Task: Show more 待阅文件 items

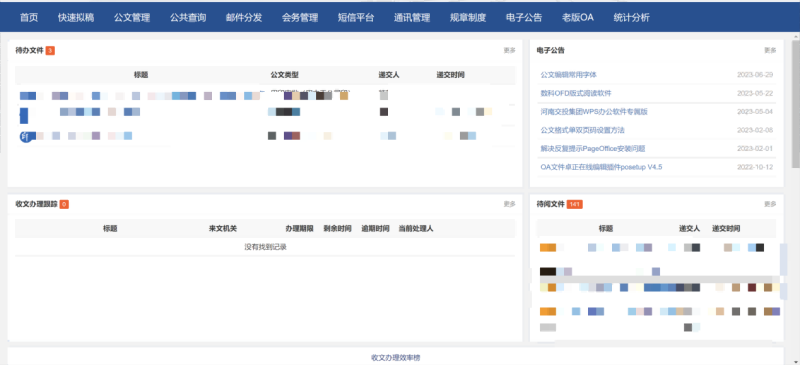Action: [x=770, y=204]
